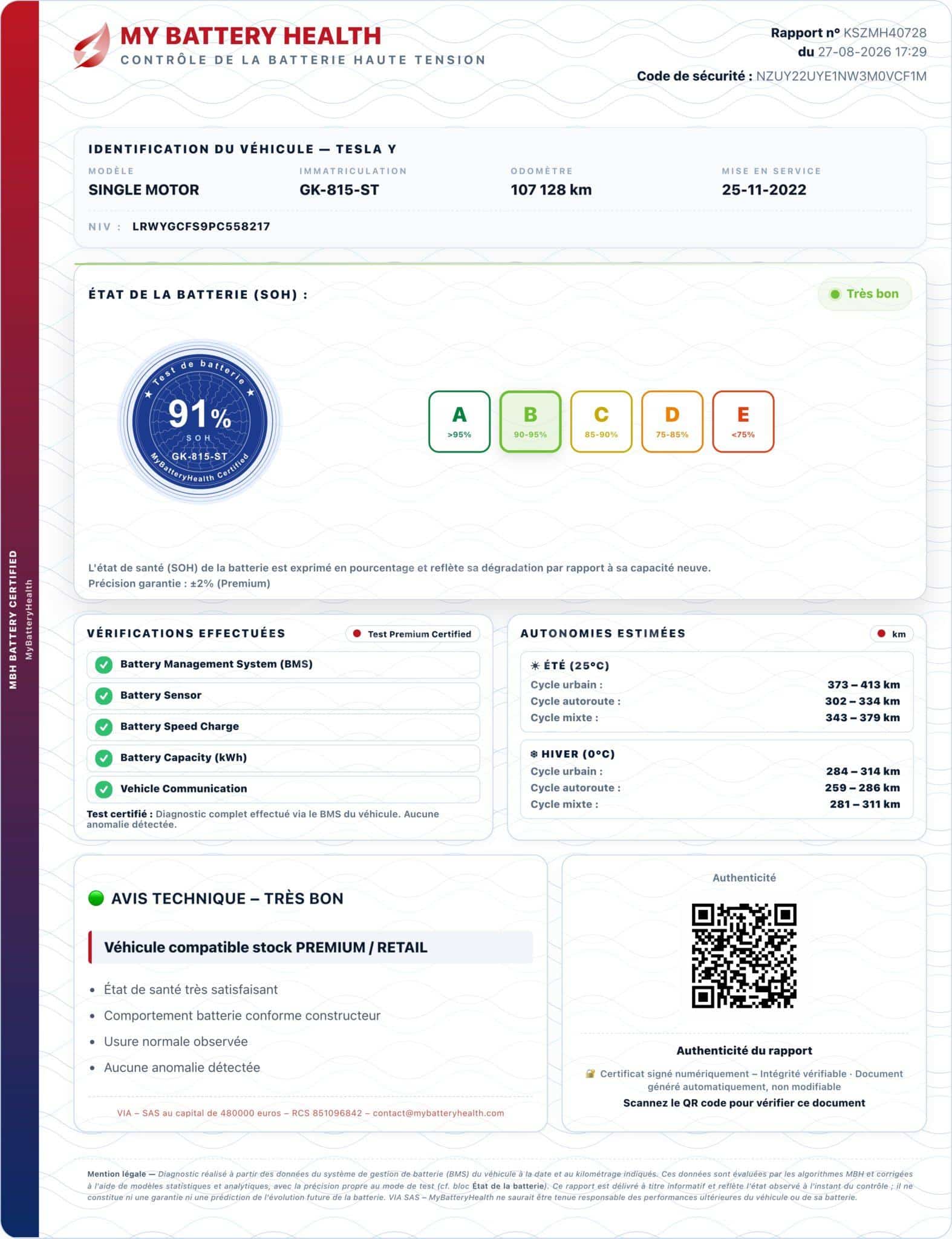
Task: Click the Mention légale footer label
Action: pyautogui.click(x=121, y=1174)
